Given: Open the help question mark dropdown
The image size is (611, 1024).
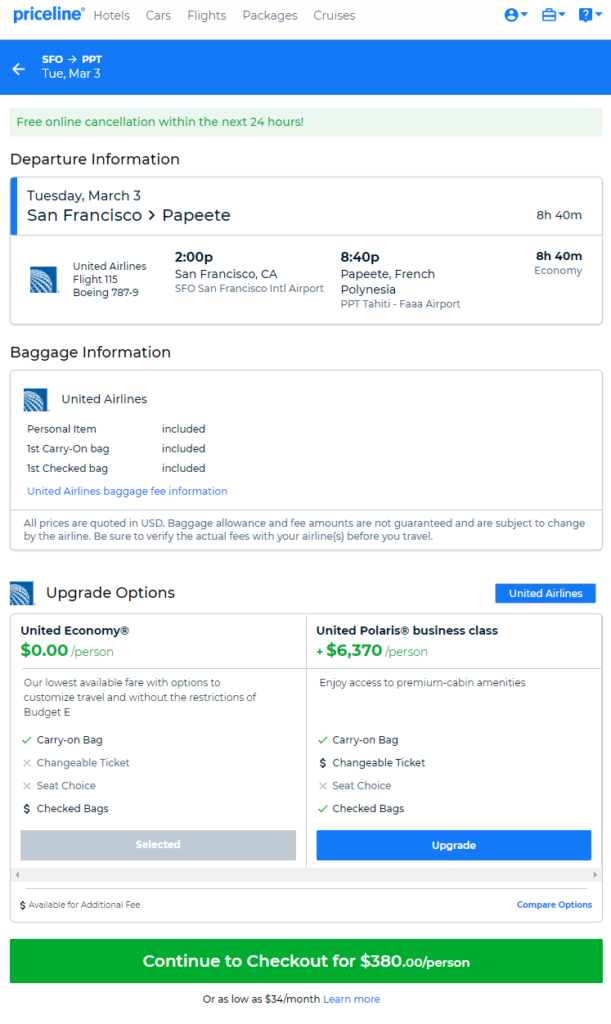Looking at the screenshot, I should [589, 15].
